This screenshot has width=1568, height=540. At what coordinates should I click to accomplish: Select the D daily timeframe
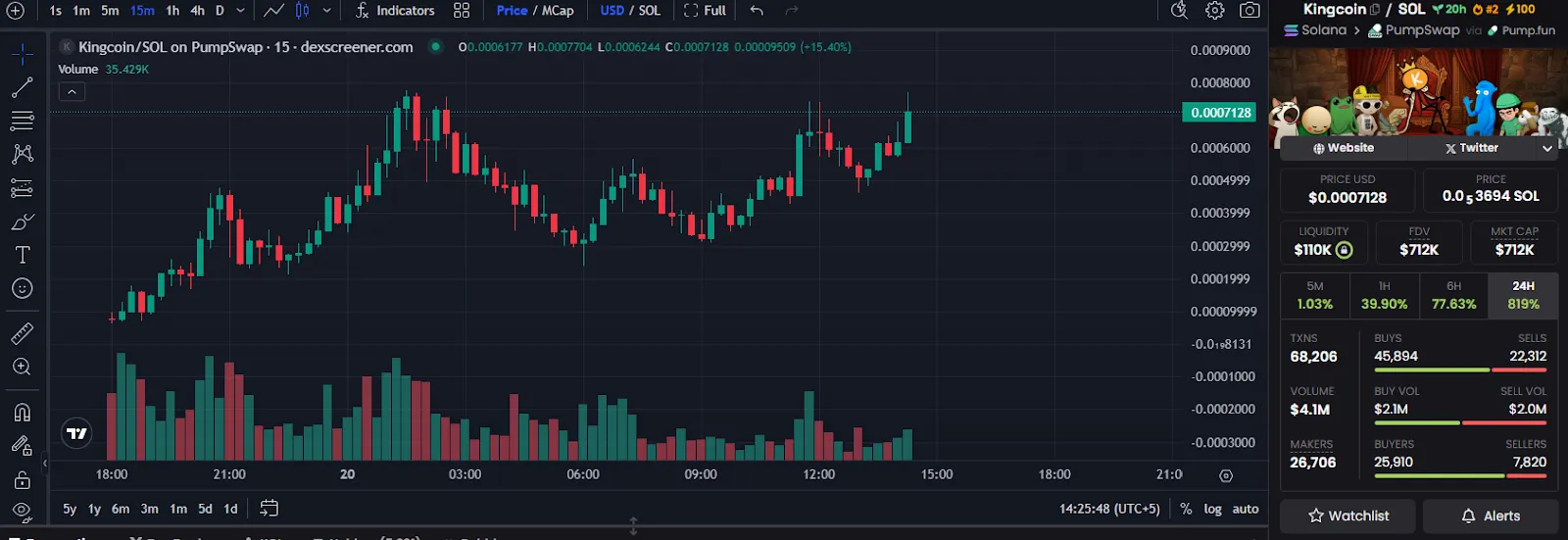pyautogui.click(x=220, y=11)
